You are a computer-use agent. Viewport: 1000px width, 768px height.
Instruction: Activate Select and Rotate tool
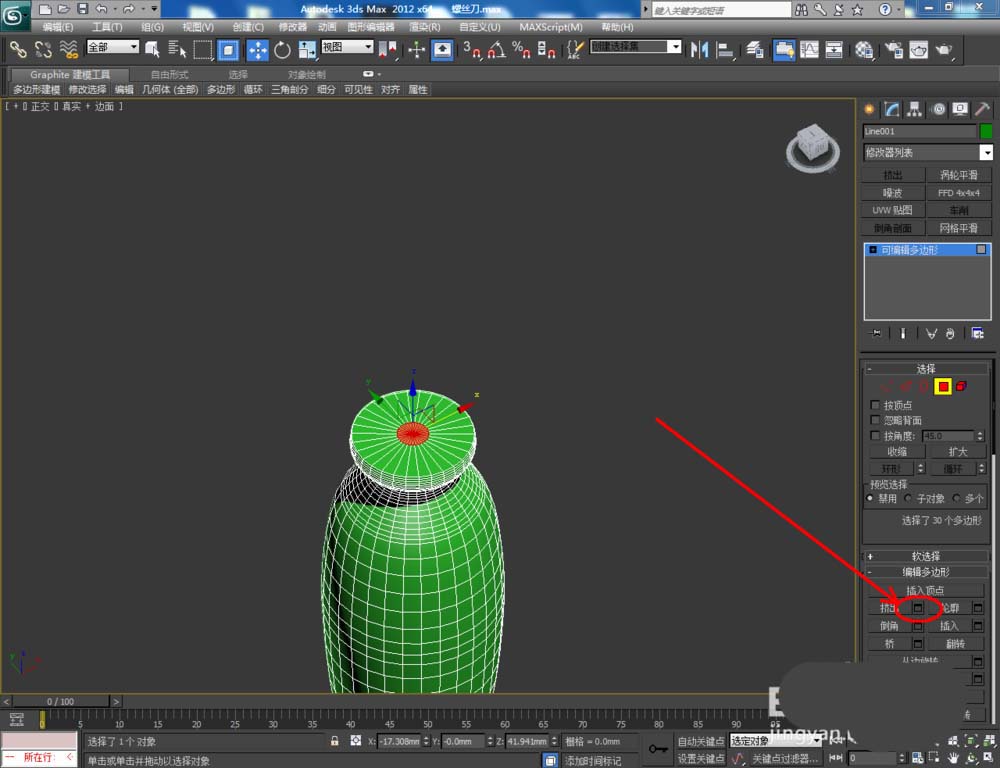point(282,49)
